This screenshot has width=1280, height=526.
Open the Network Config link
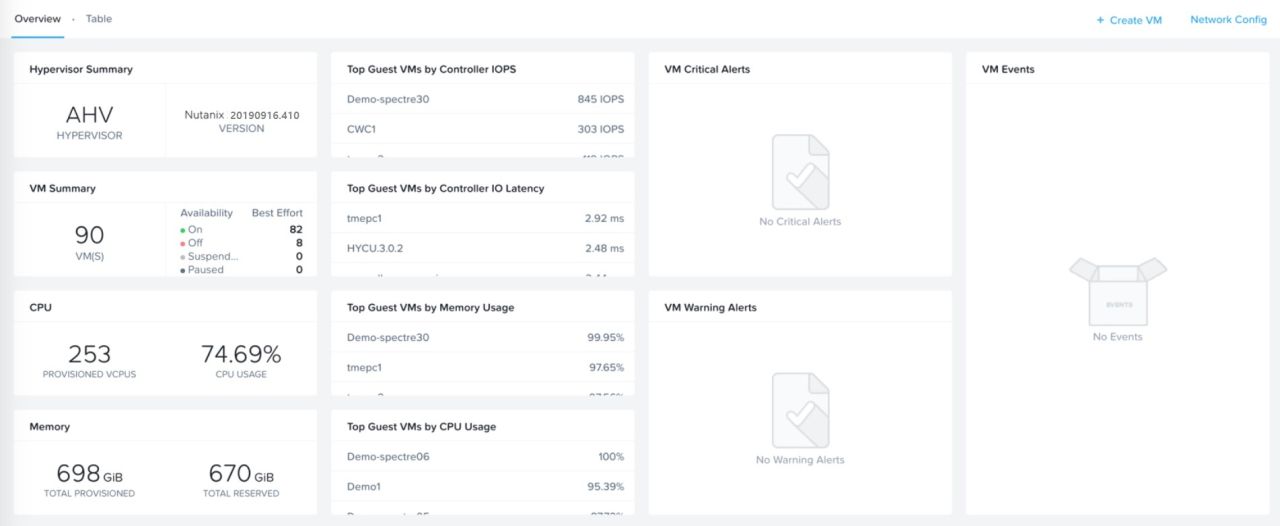pos(1228,20)
